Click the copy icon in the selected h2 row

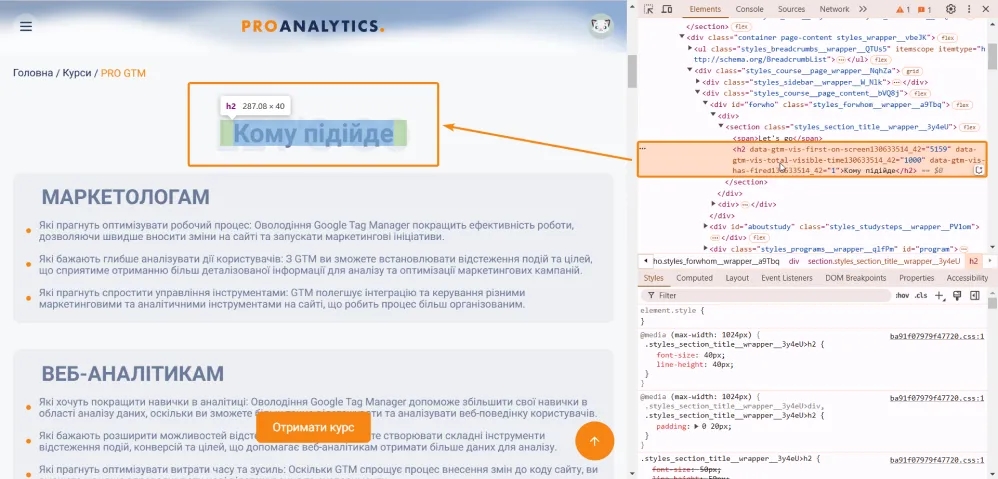click(979, 170)
